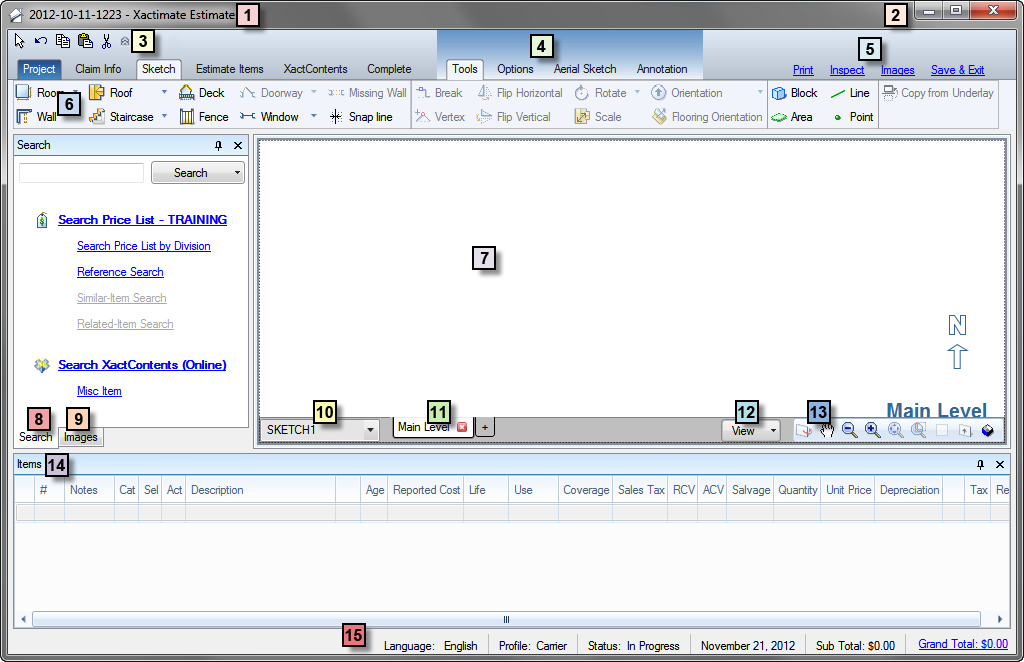
Task: Open the Orientation dropdown arrow
Action: [x=760, y=92]
